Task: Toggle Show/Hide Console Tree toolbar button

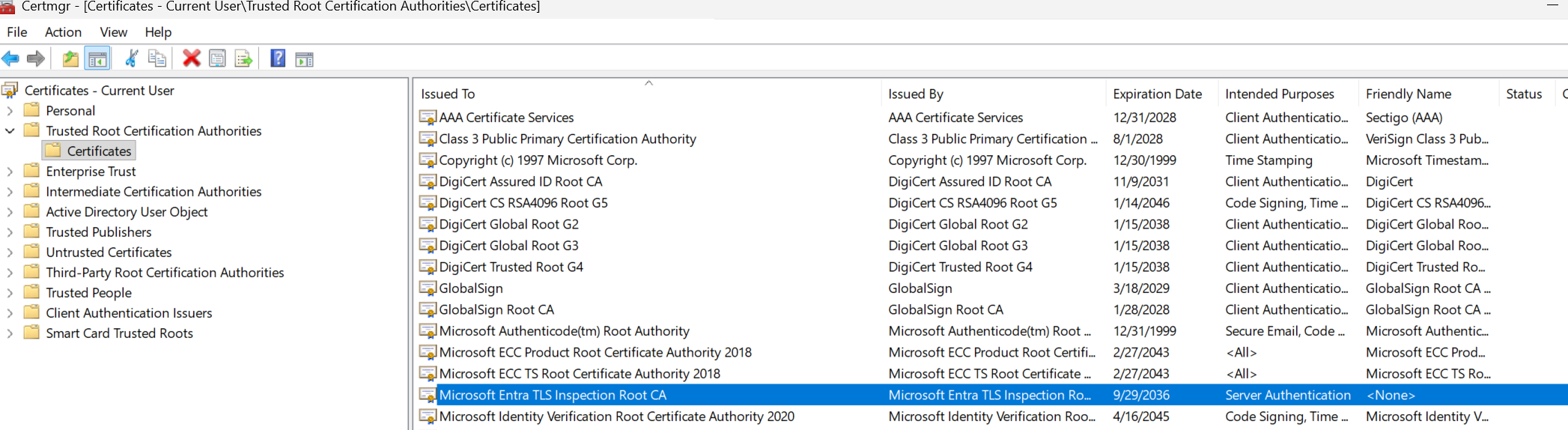Action: 97,58
